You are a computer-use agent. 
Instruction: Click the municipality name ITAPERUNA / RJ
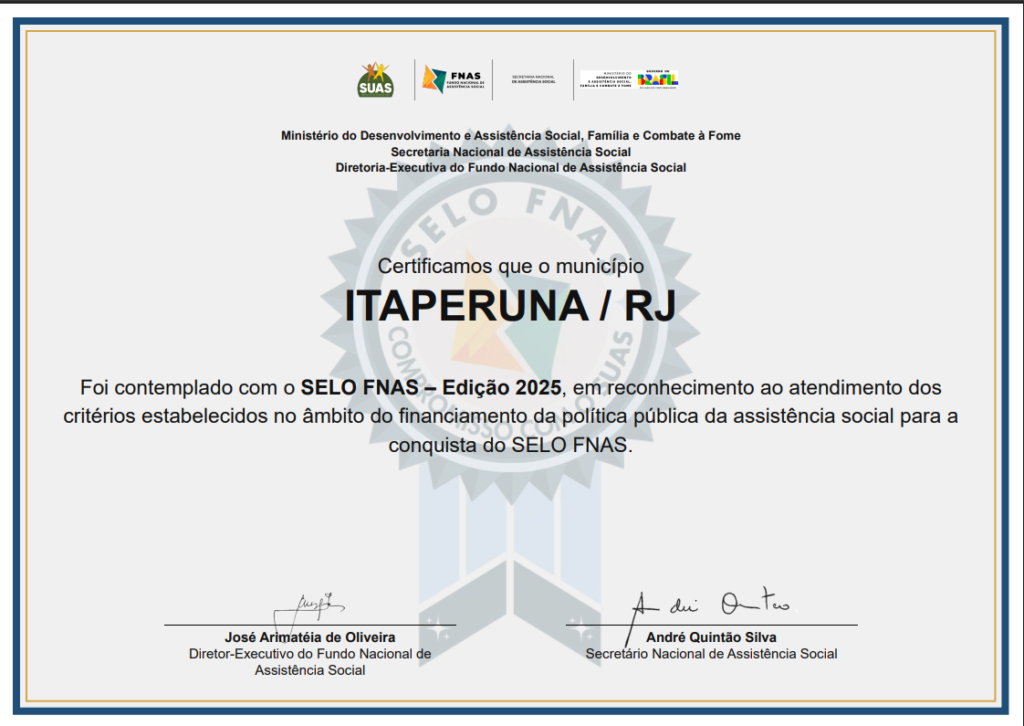click(x=510, y=307)
